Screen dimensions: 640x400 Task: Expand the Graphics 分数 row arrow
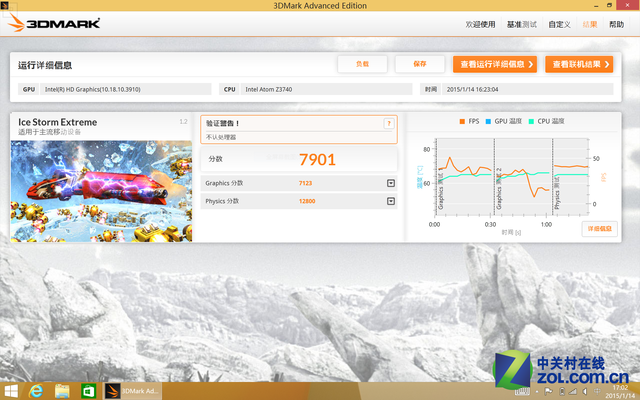pos(391,183)
